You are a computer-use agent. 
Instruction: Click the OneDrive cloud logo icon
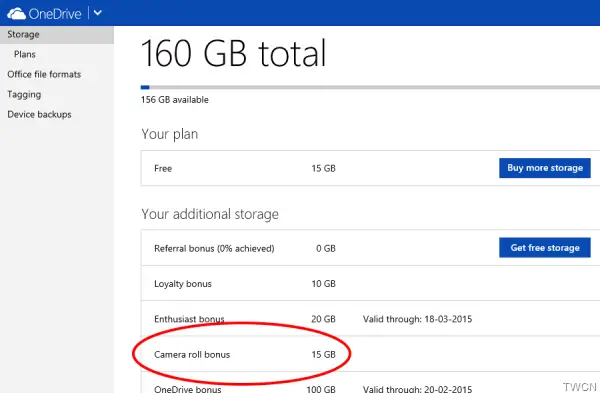tap(16, 14)
